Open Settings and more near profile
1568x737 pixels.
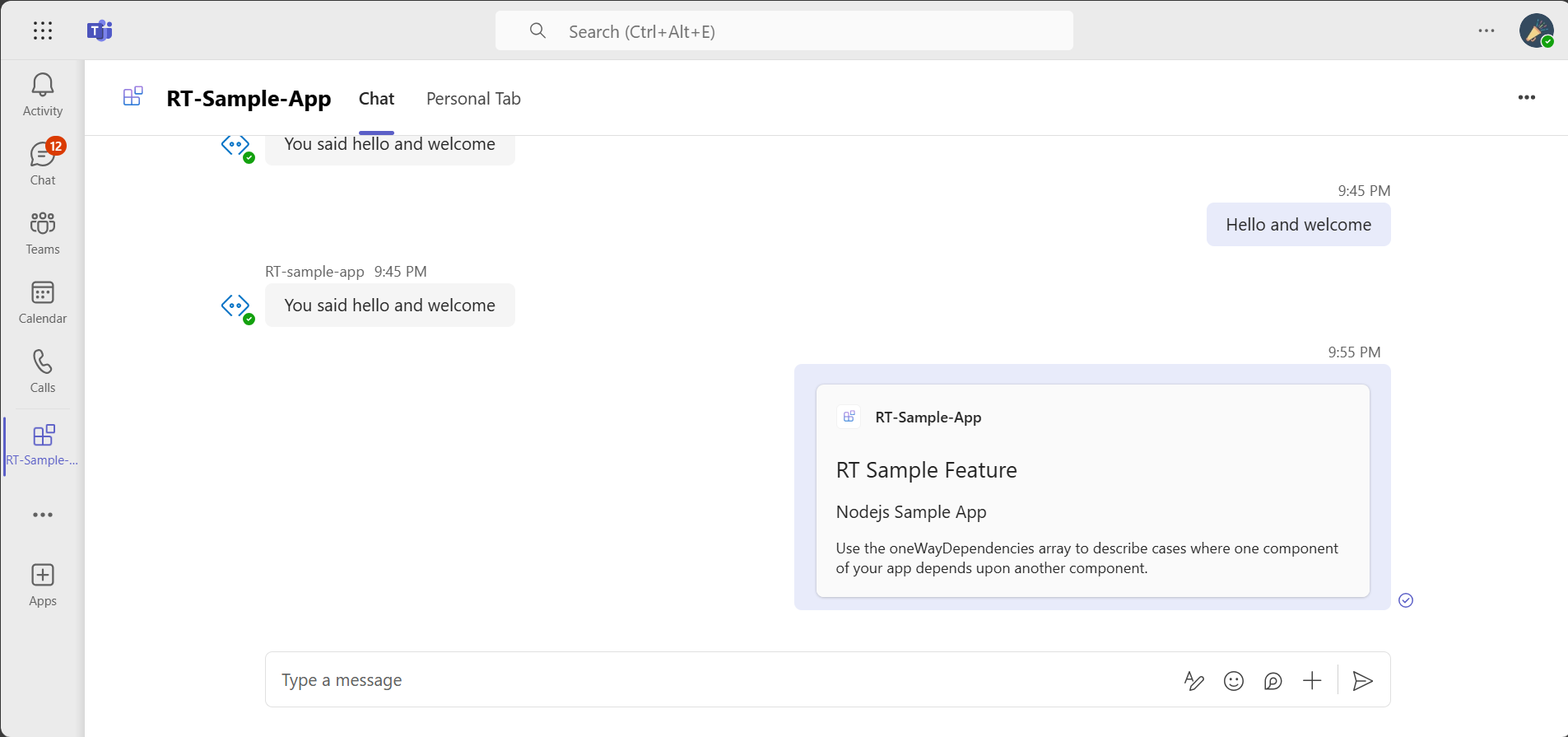[1486, 30]
